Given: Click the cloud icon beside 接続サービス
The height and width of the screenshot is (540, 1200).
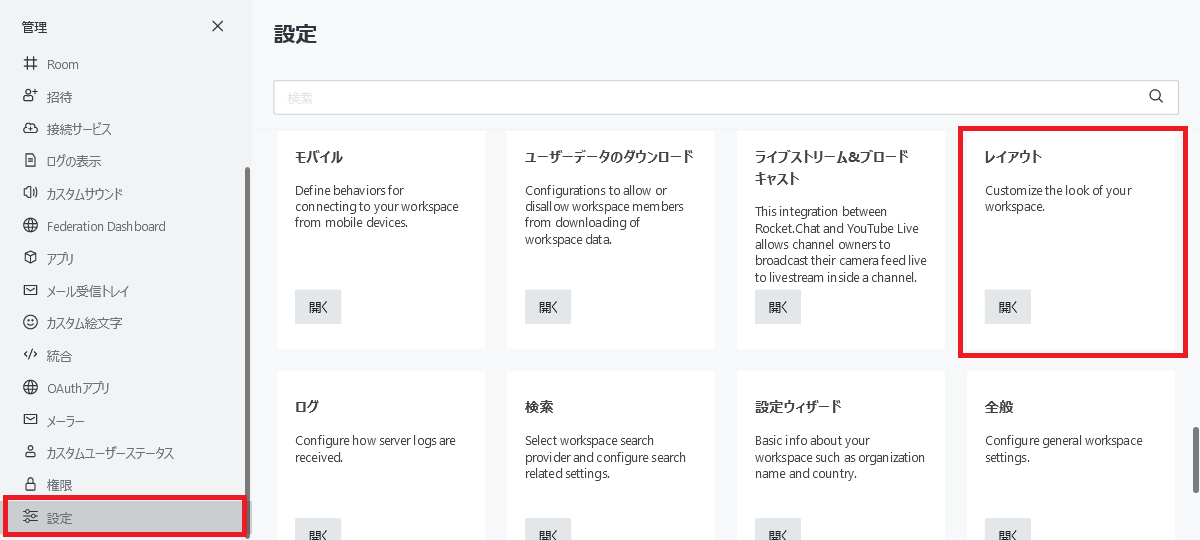Looking at the screenshot, I should pyautogui.click(x=30, y=129).
